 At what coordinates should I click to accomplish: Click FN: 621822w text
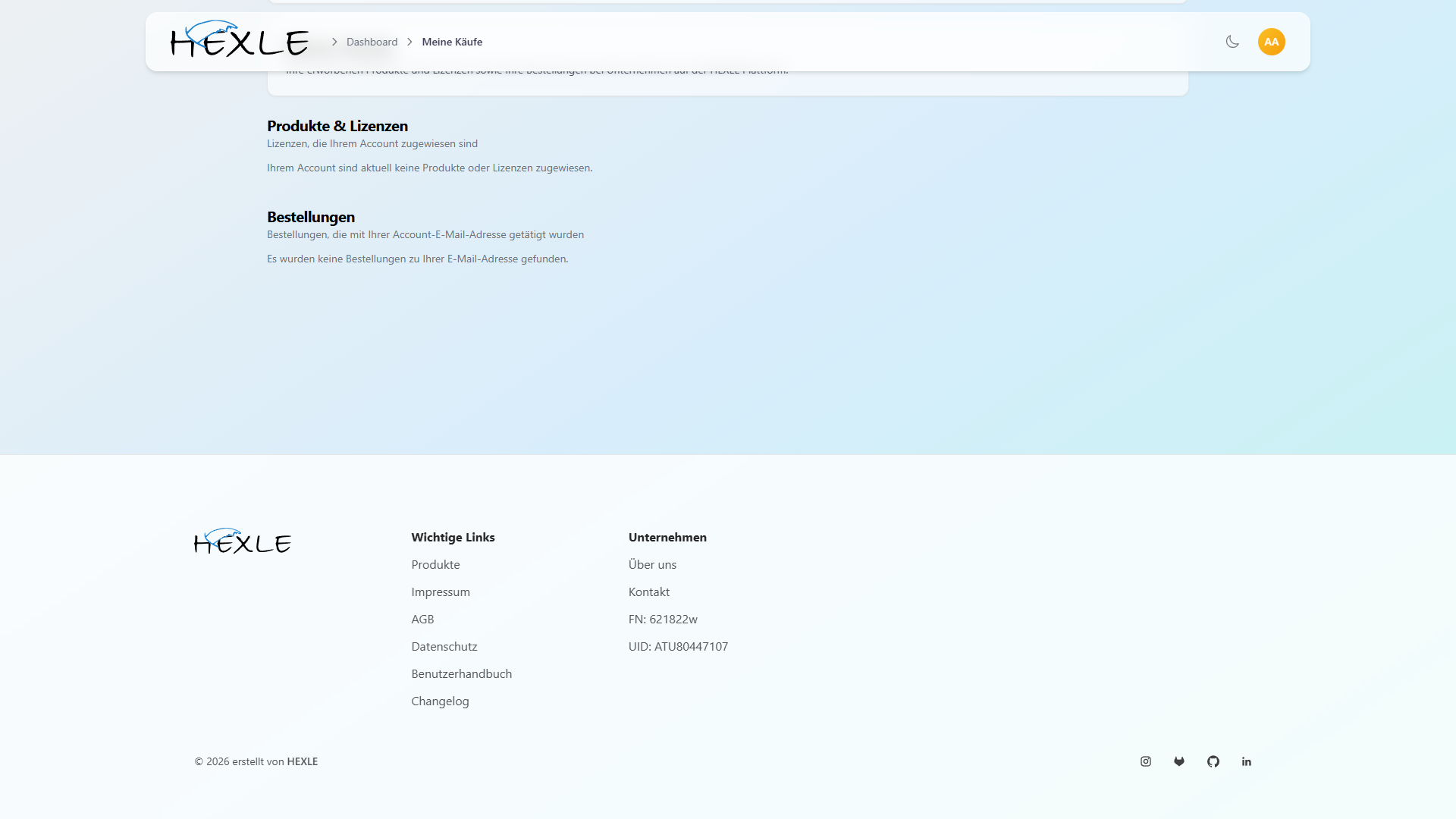tap(663, 619)
